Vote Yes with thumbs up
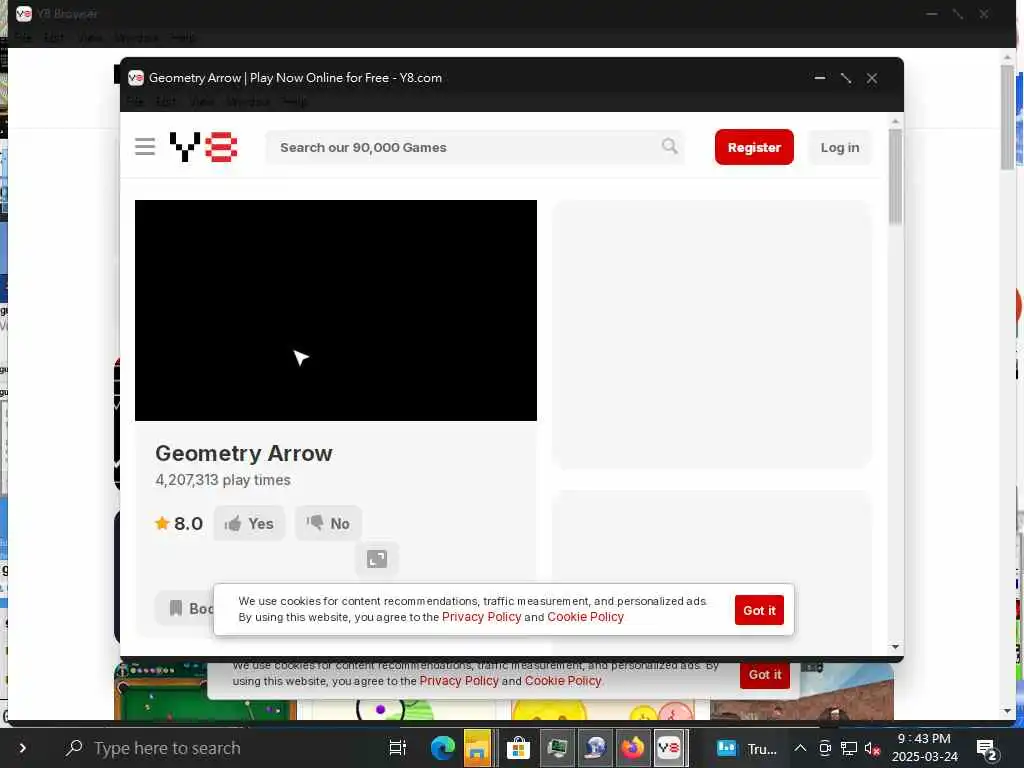 (249, 523)
